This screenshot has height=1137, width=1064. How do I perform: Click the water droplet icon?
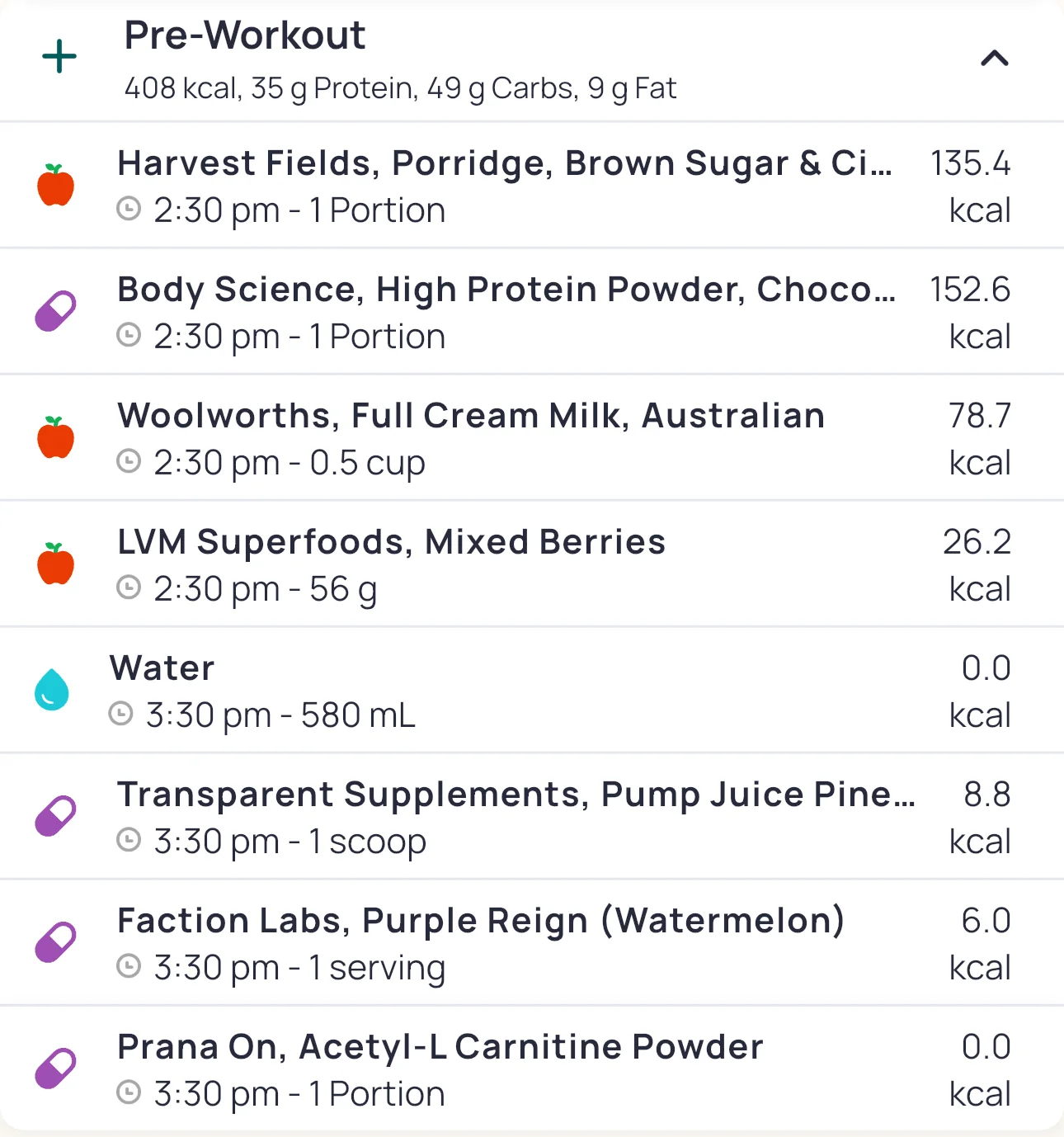coord(52,690)
